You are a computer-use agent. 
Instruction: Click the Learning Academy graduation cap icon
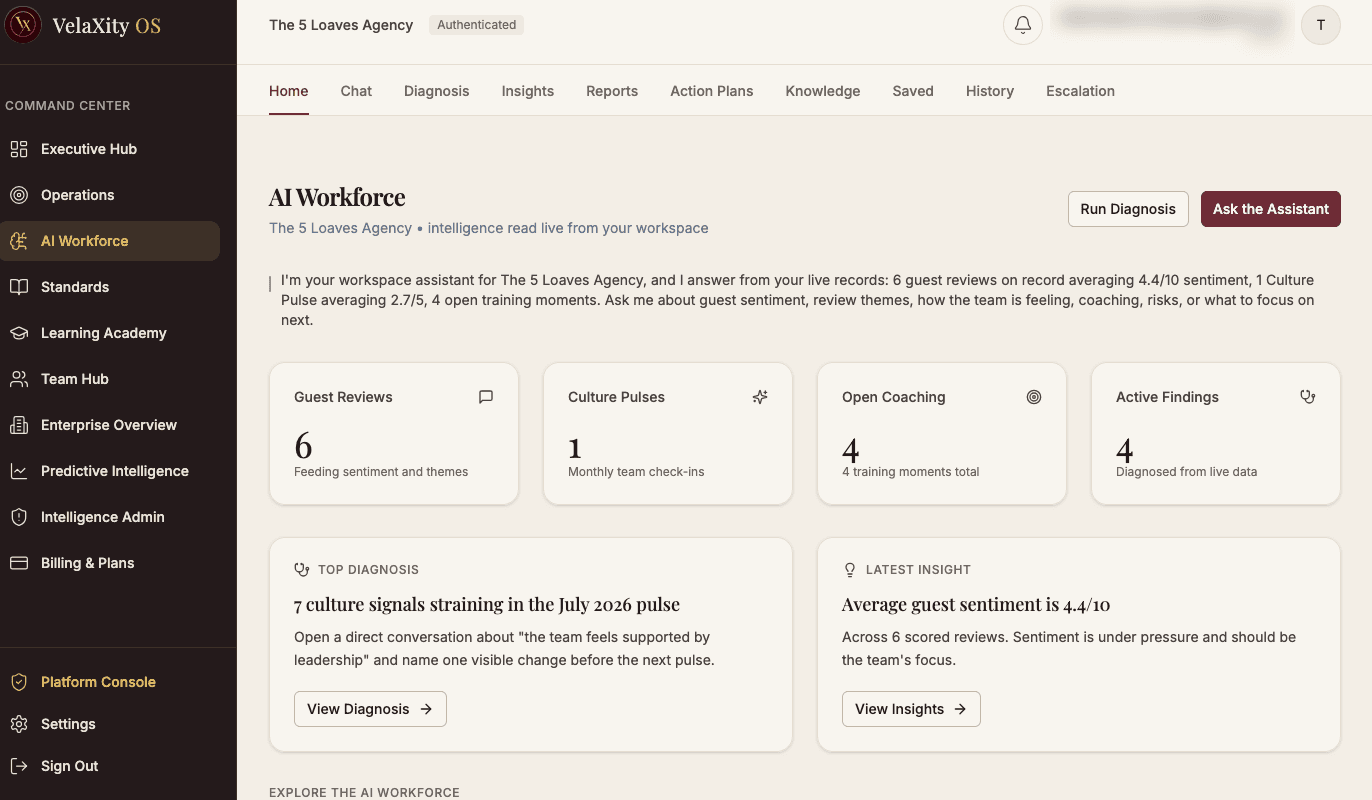18,333
